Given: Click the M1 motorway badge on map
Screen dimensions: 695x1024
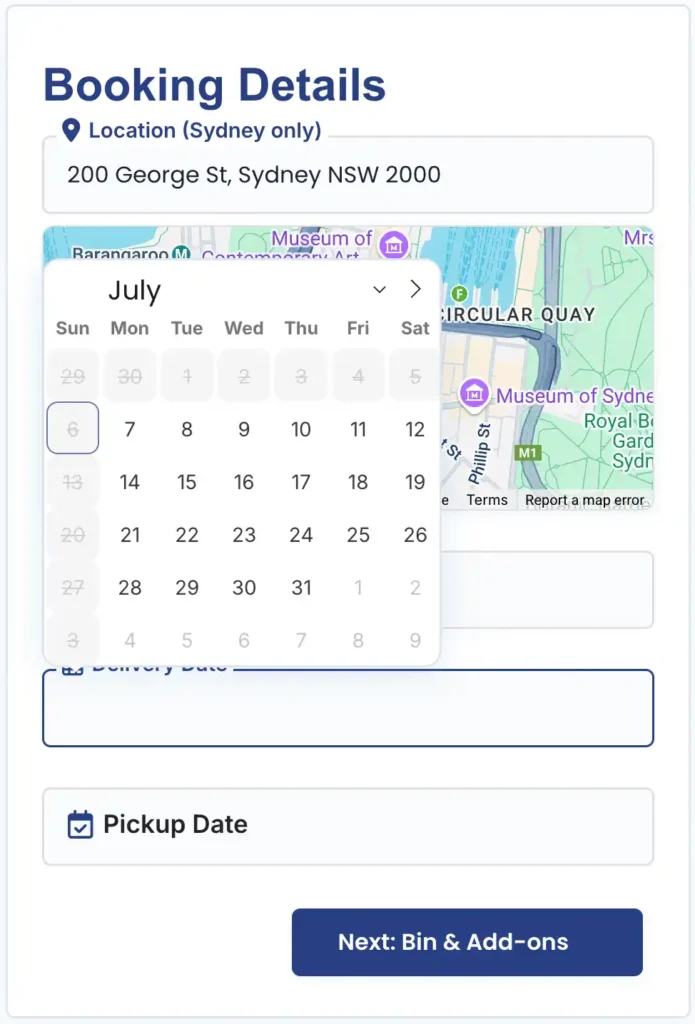Looking at the screenshot, I should pyautogui.click(x=528, y=453).
